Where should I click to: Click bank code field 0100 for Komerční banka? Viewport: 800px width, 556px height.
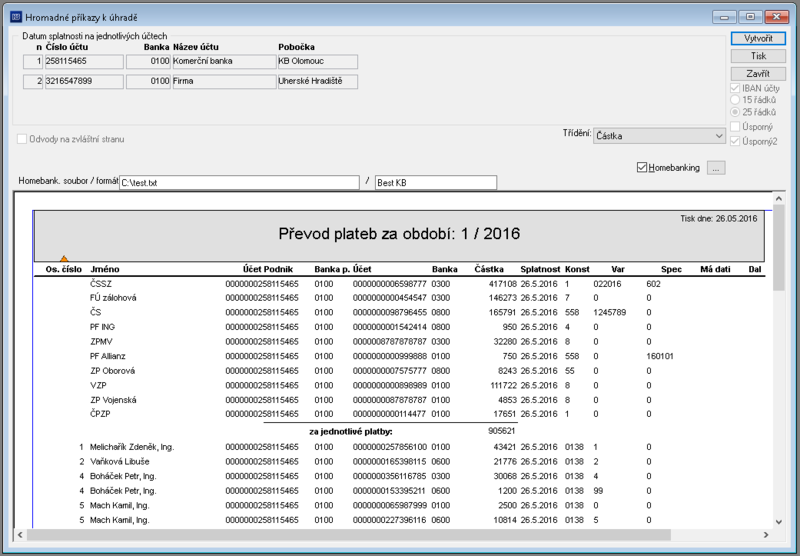pos(148,61)
